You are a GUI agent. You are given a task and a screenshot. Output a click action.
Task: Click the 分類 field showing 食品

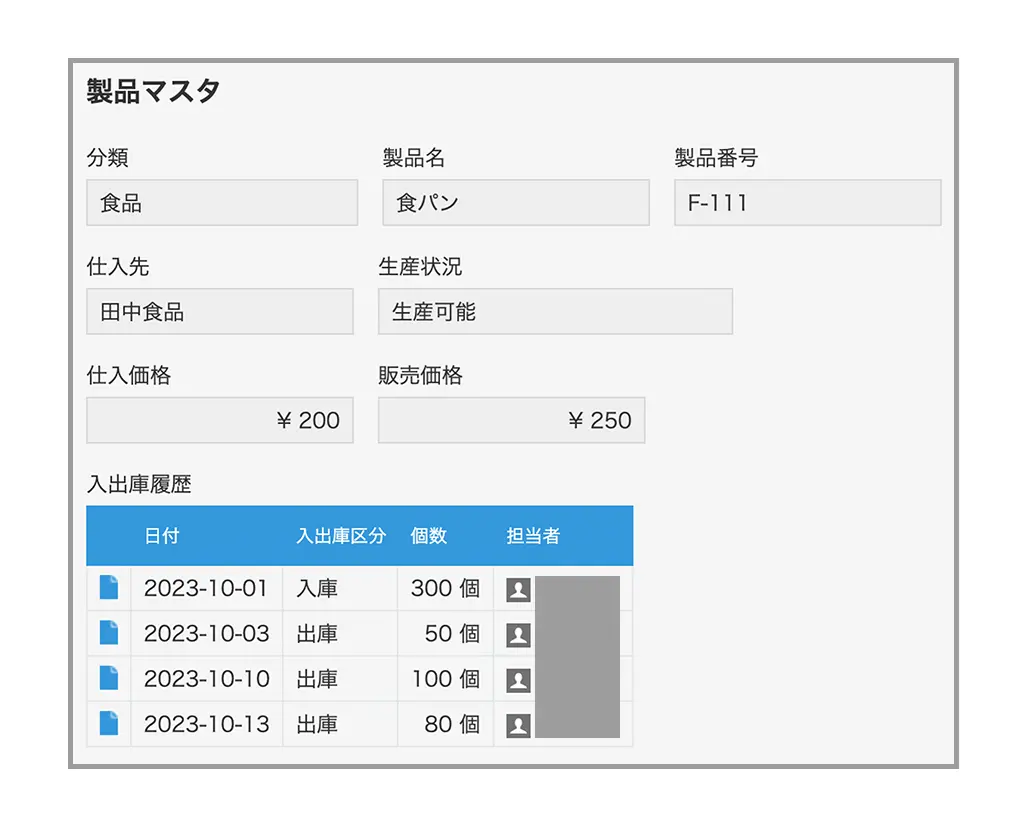click(222, 203)
